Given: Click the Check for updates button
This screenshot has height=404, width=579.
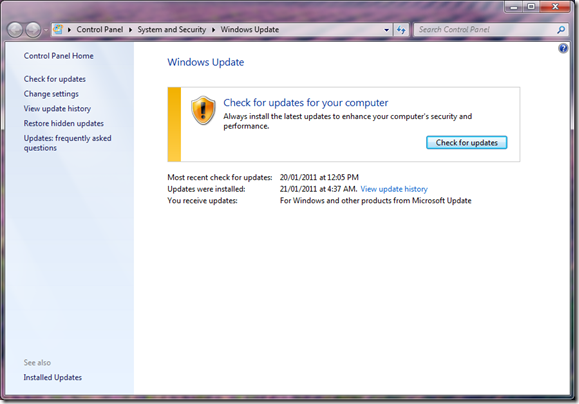Looking at the screenshot, I should pos(467,143).
